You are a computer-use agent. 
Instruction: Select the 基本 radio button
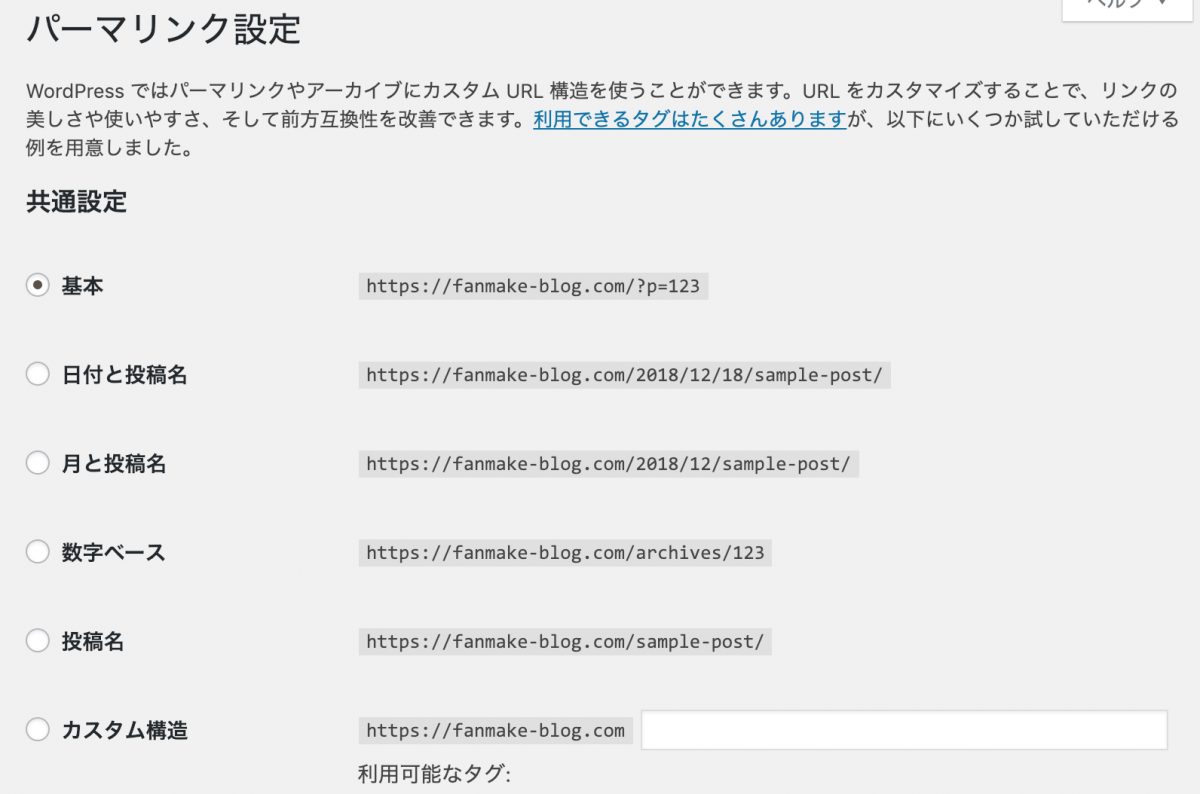click(38, 286)
